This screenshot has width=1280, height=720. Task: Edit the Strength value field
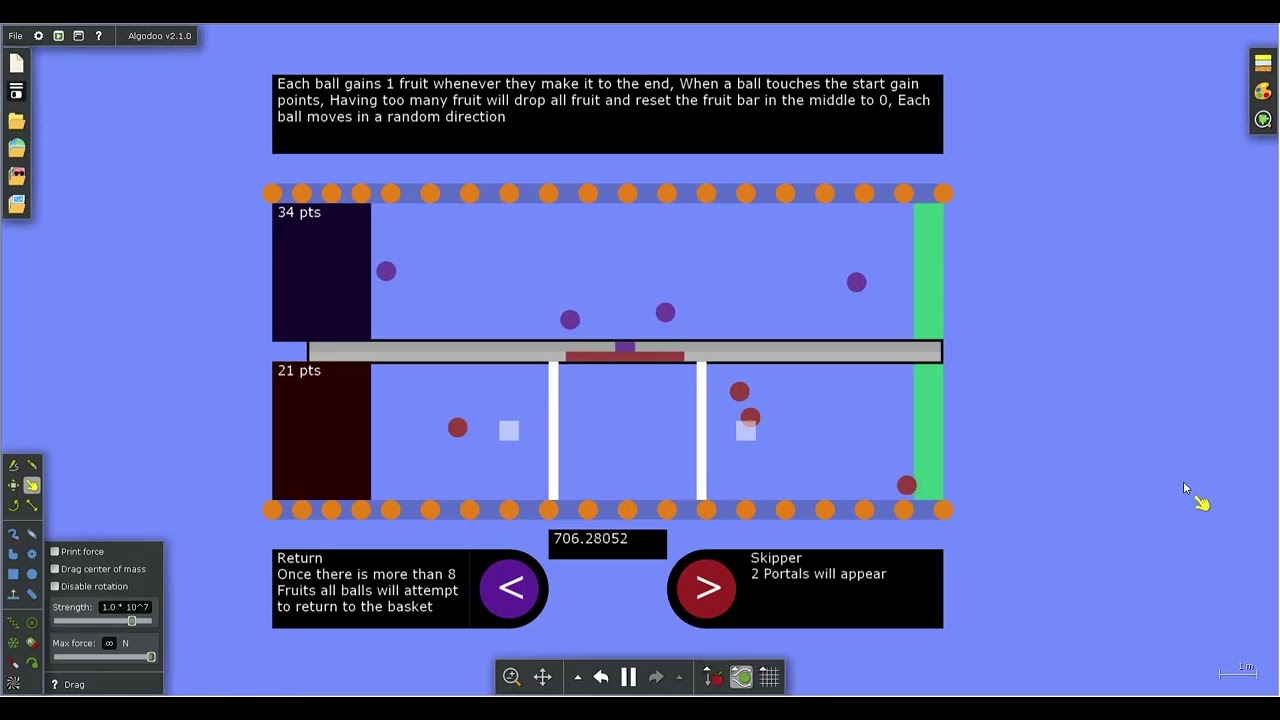coord(125,607)
